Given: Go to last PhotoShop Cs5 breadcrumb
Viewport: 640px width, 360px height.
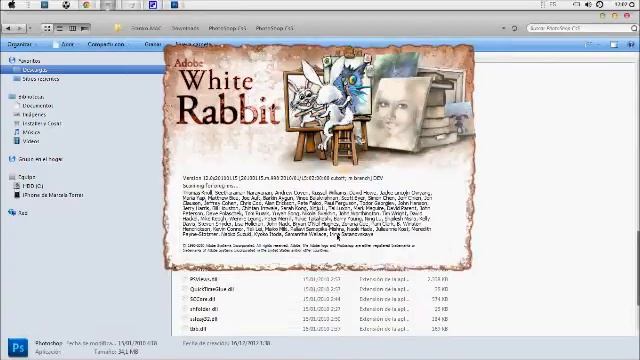Looking at the screenshot, I should click(x=274, y=28).
